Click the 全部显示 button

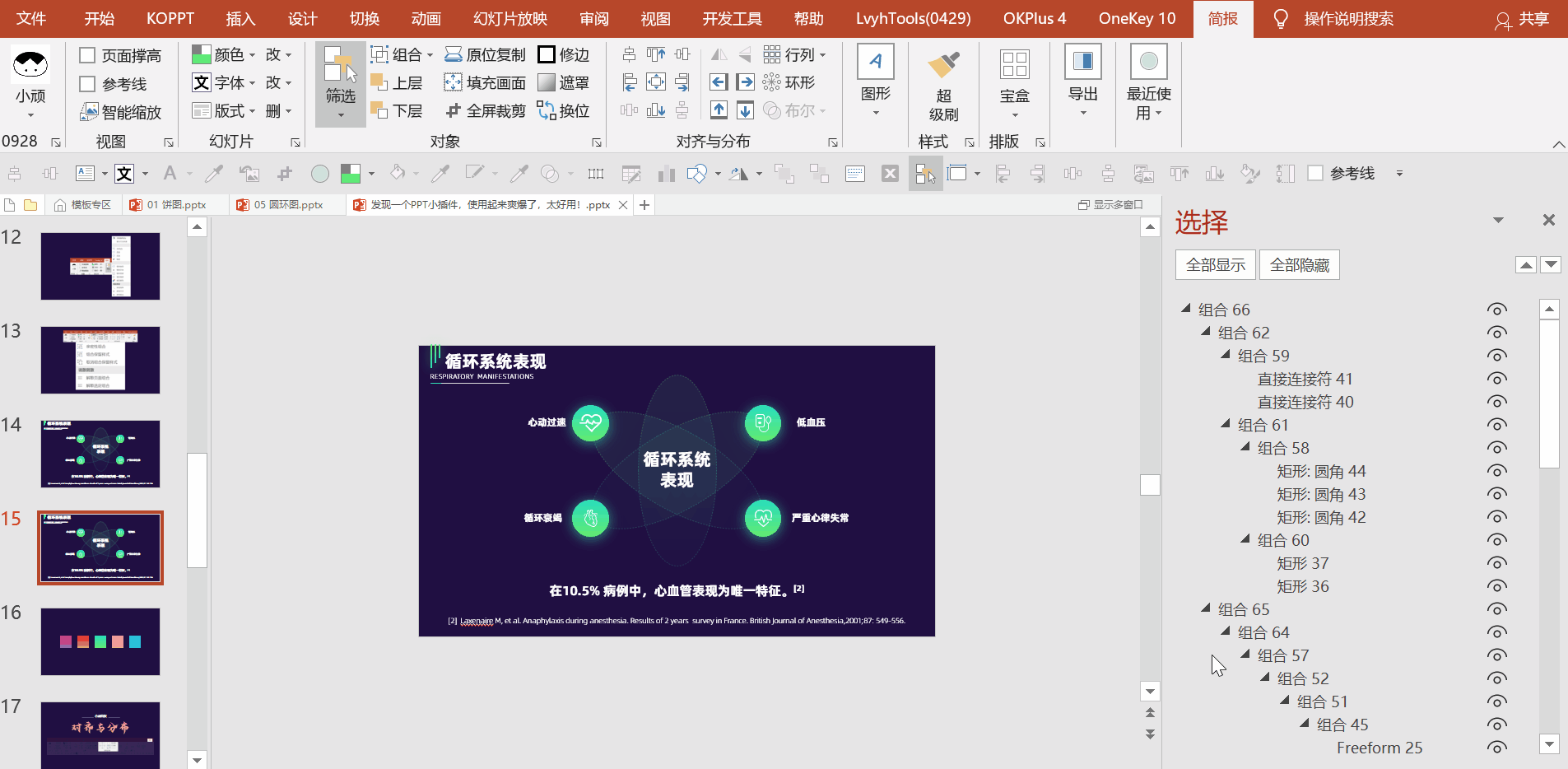[x=1215, y=265]
